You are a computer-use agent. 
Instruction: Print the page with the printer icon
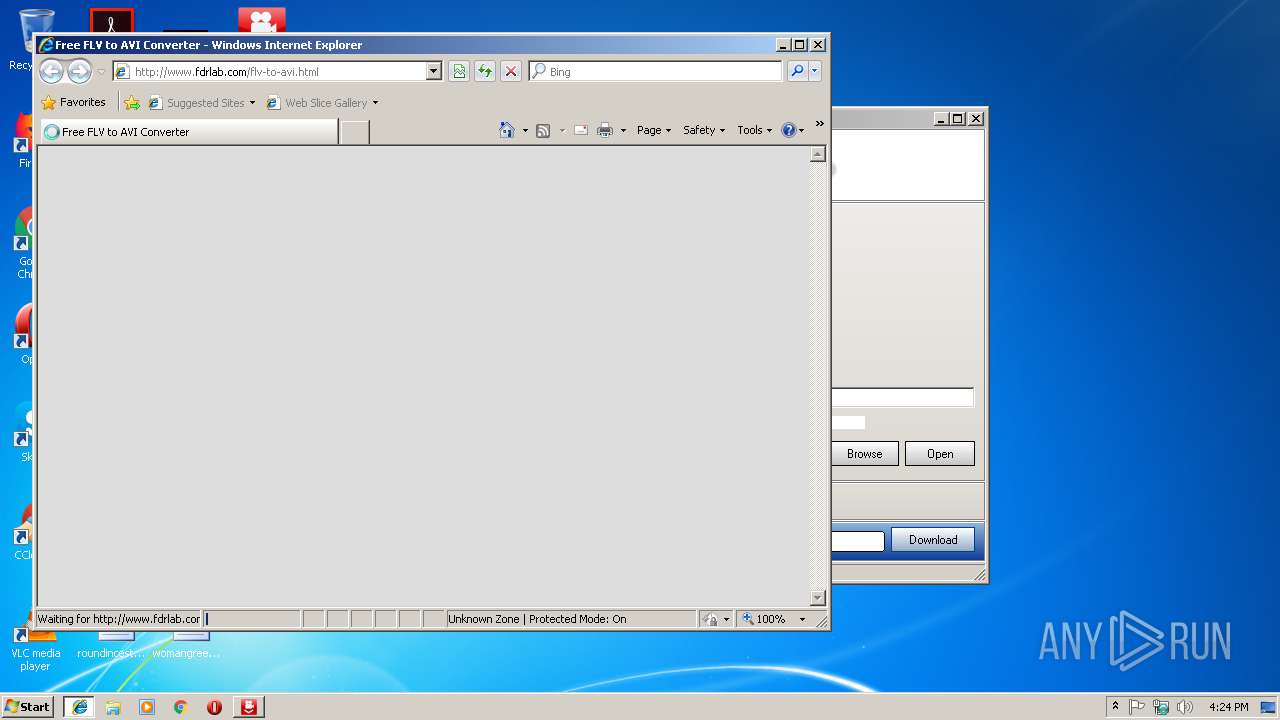click(605, 130)
